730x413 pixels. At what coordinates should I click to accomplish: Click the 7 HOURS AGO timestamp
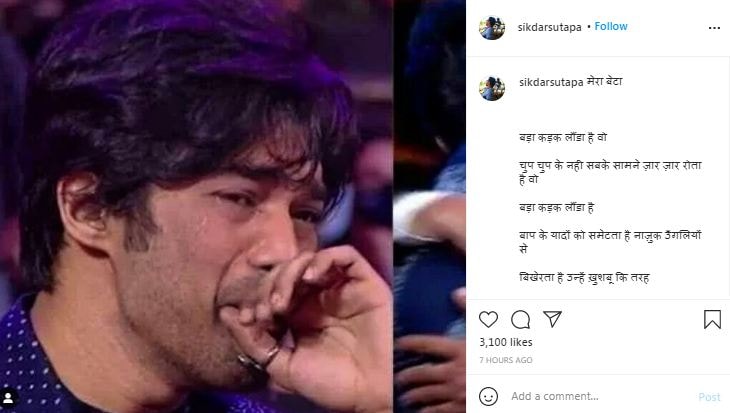(506, 360)
